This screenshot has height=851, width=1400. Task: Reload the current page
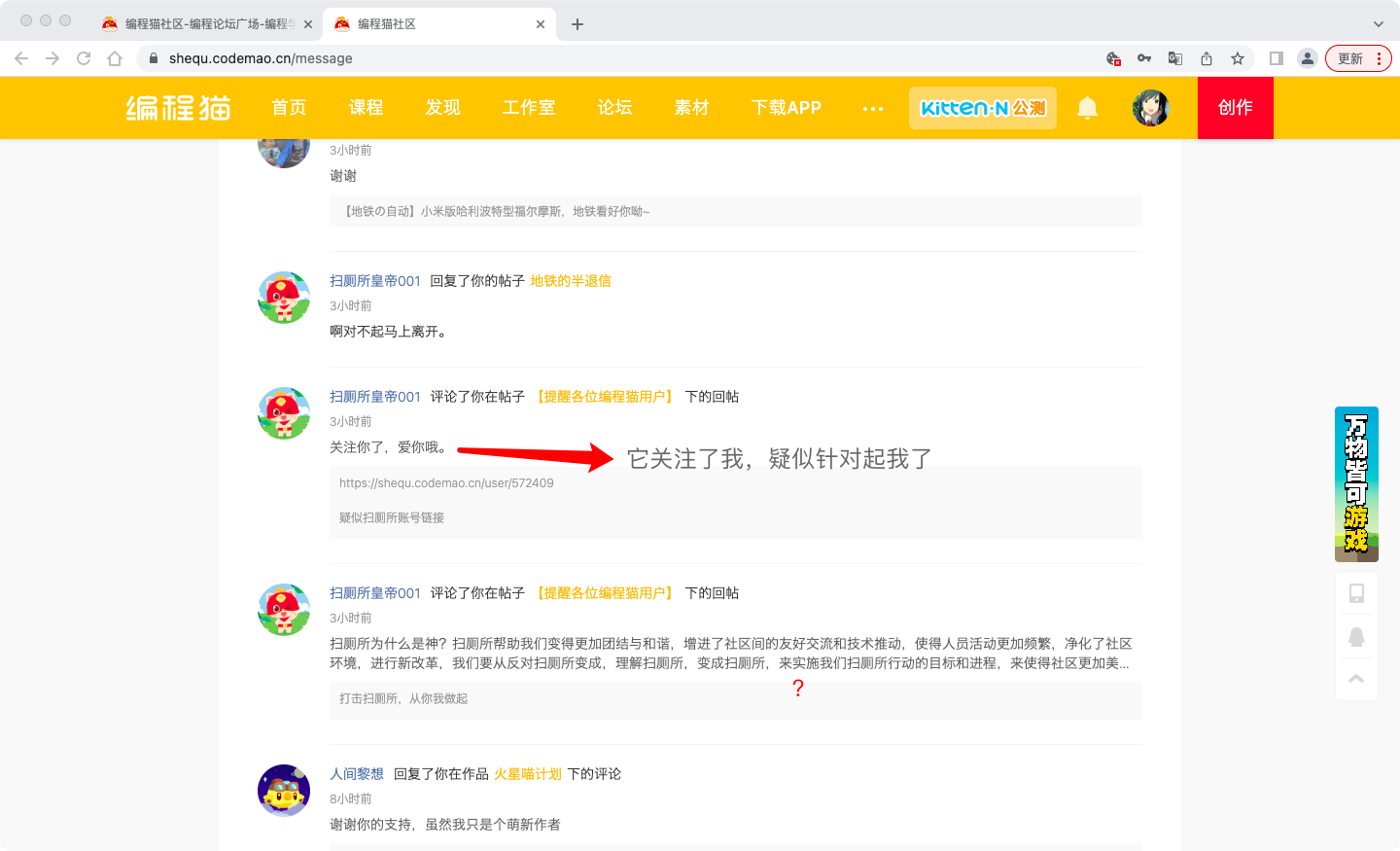point(84,58)
